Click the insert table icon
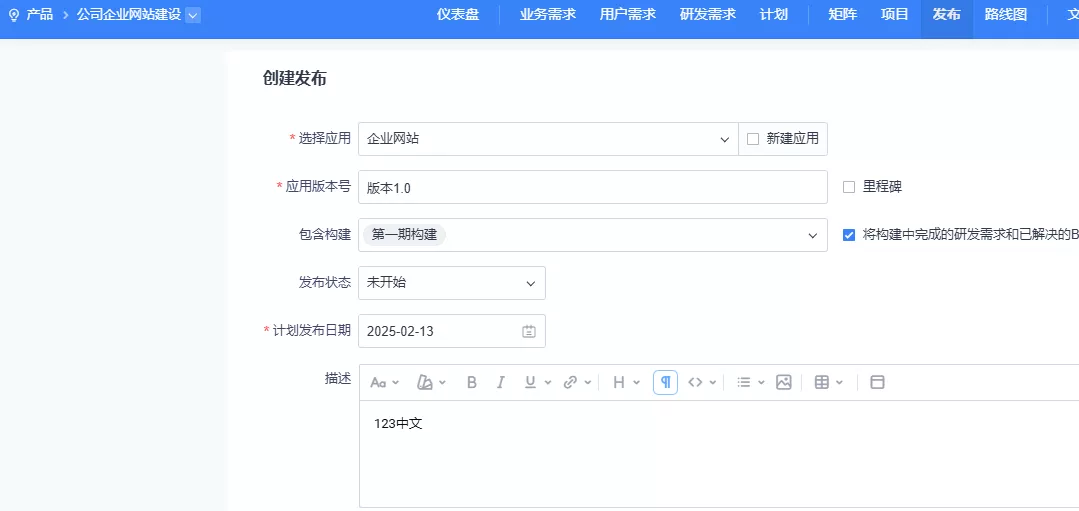 [822, 382]
